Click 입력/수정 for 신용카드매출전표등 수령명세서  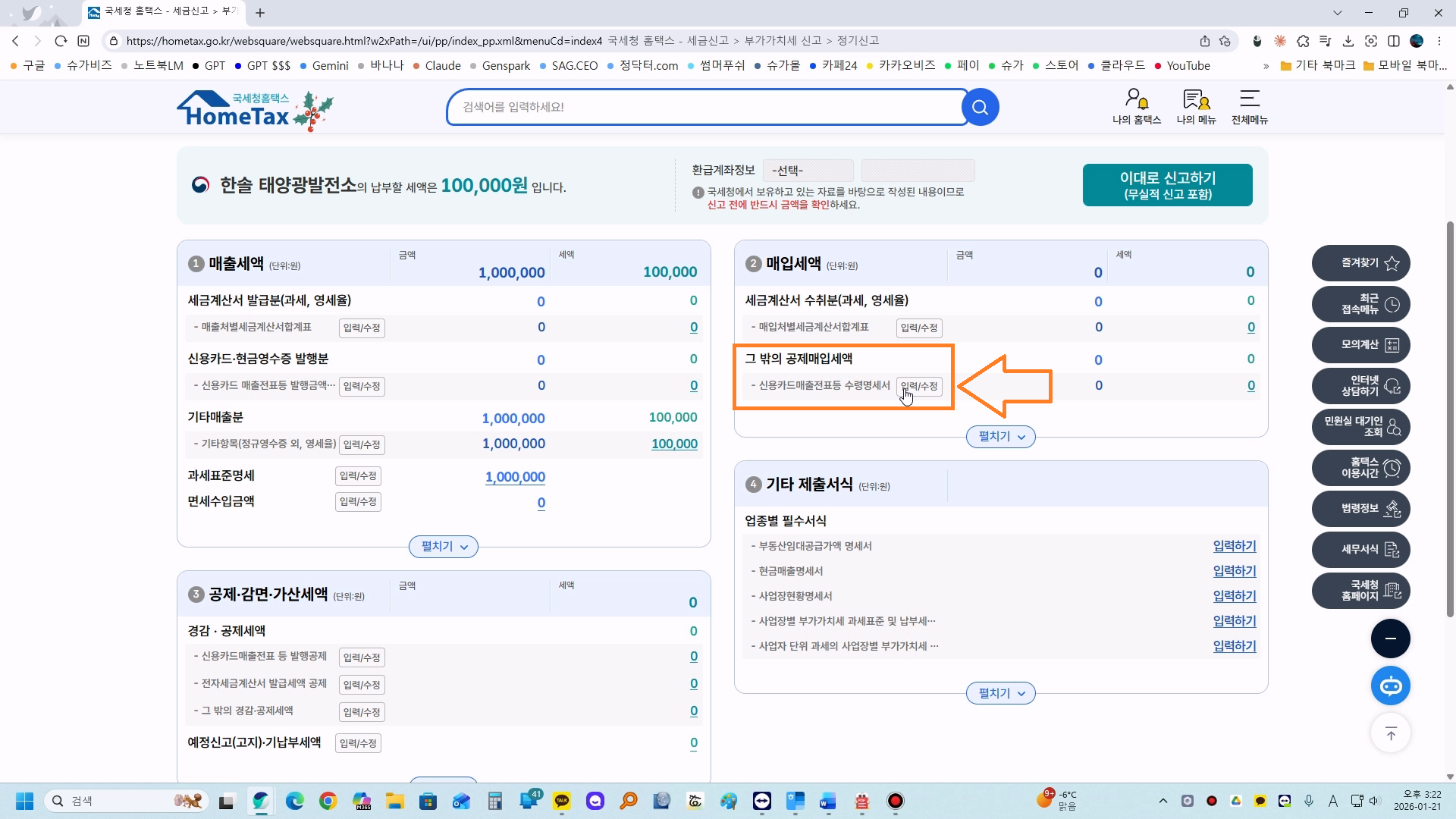[x=919, y=386]
